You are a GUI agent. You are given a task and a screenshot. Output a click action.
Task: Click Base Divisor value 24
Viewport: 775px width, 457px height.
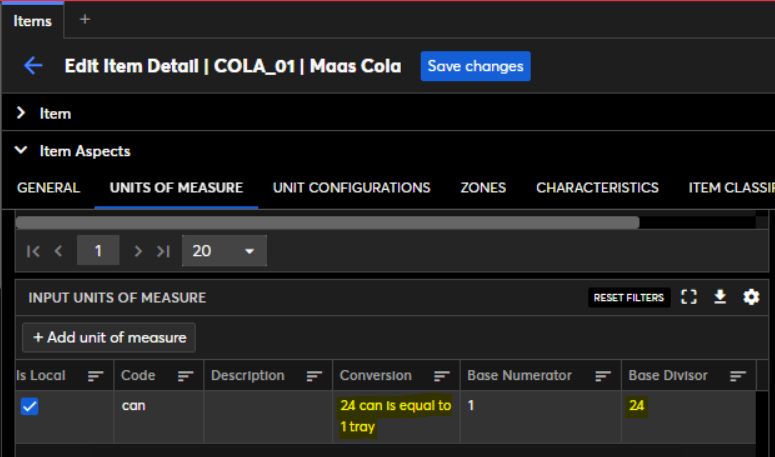(x=636, y=406)
